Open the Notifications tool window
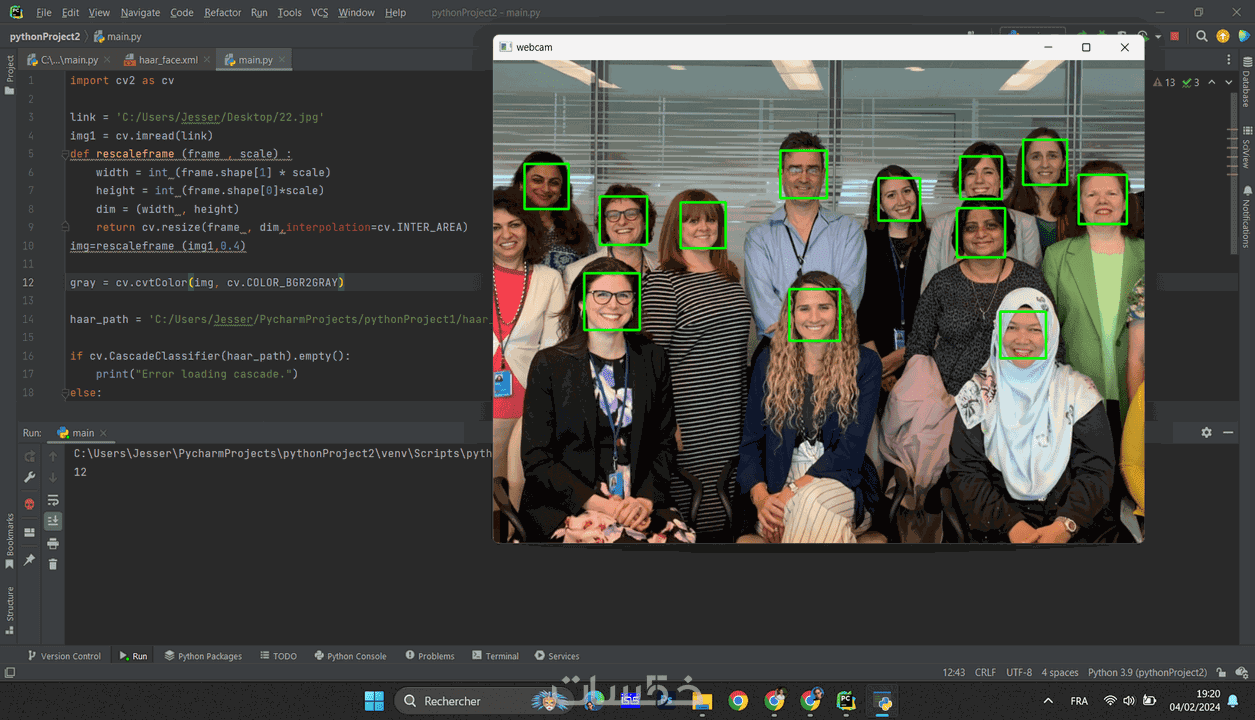 point(1247,217)
